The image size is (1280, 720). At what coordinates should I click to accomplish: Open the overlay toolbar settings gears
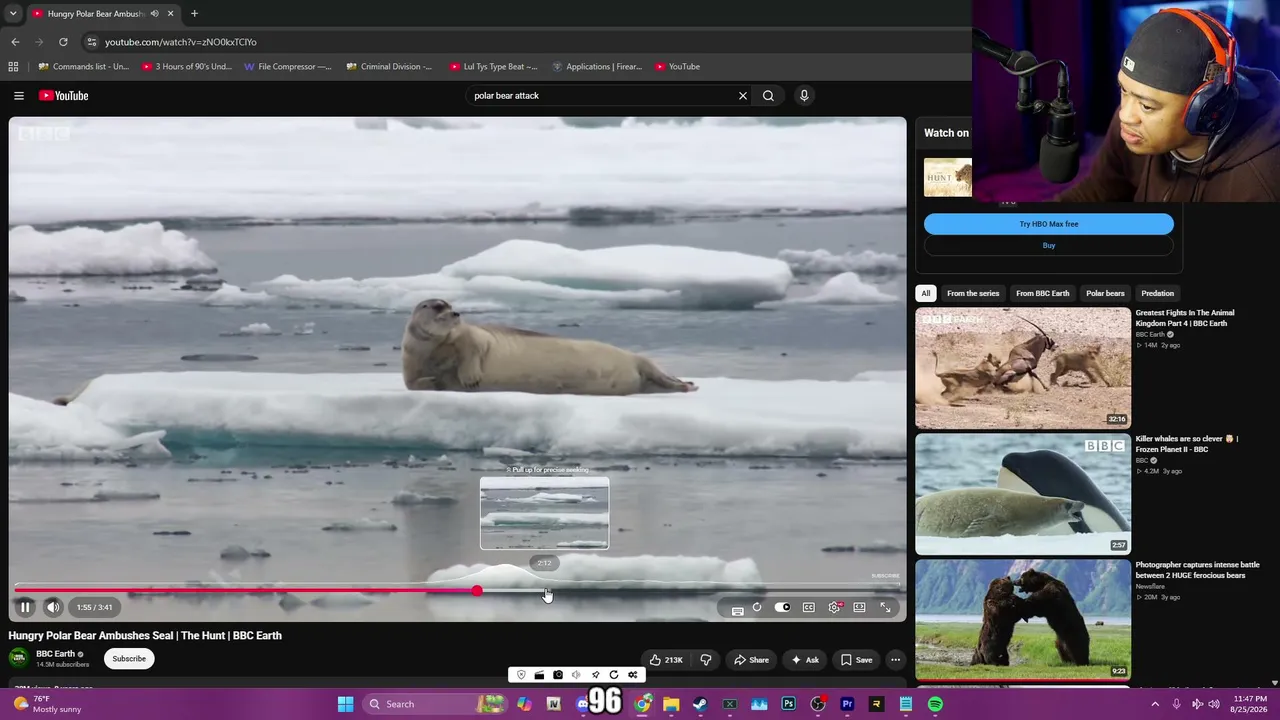click(x=632, y=675)
